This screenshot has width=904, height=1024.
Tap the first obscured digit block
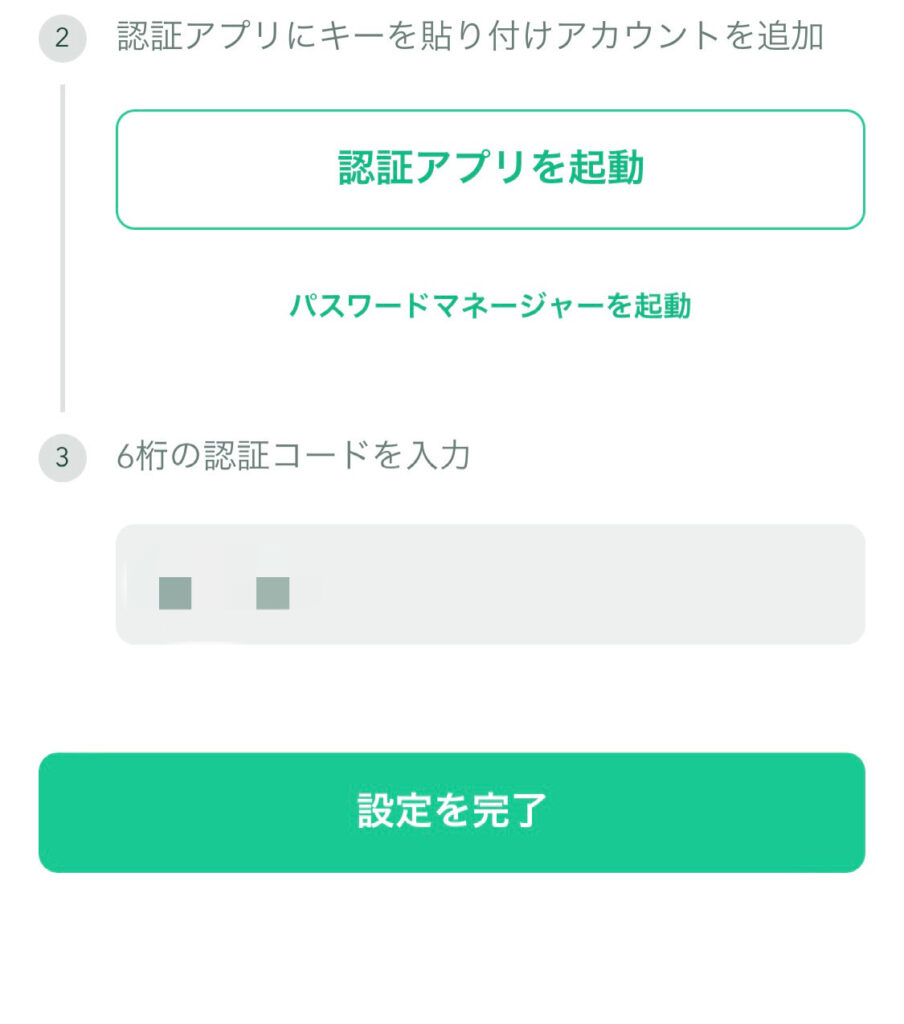175,593
